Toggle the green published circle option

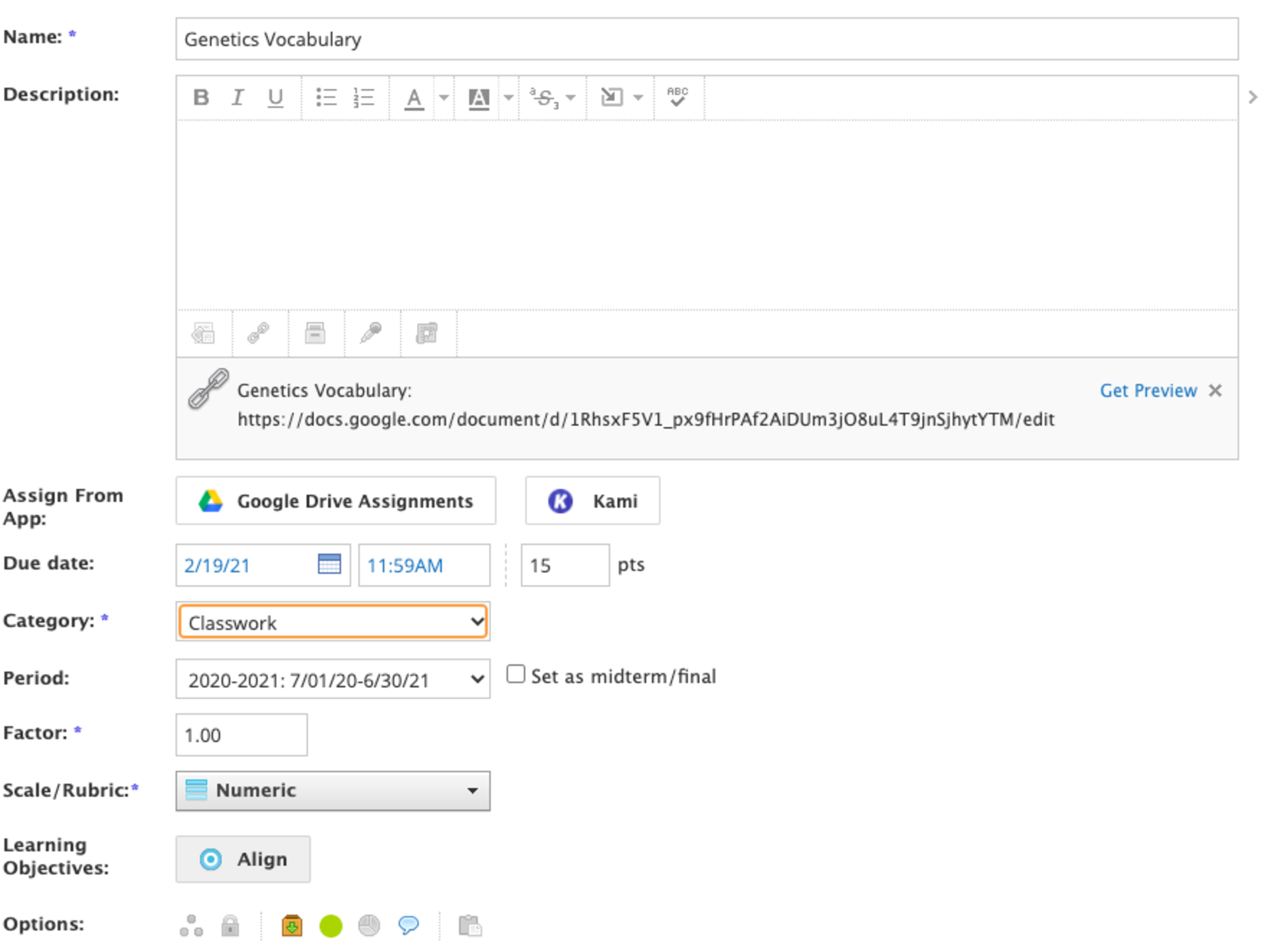tap(330, 925)
